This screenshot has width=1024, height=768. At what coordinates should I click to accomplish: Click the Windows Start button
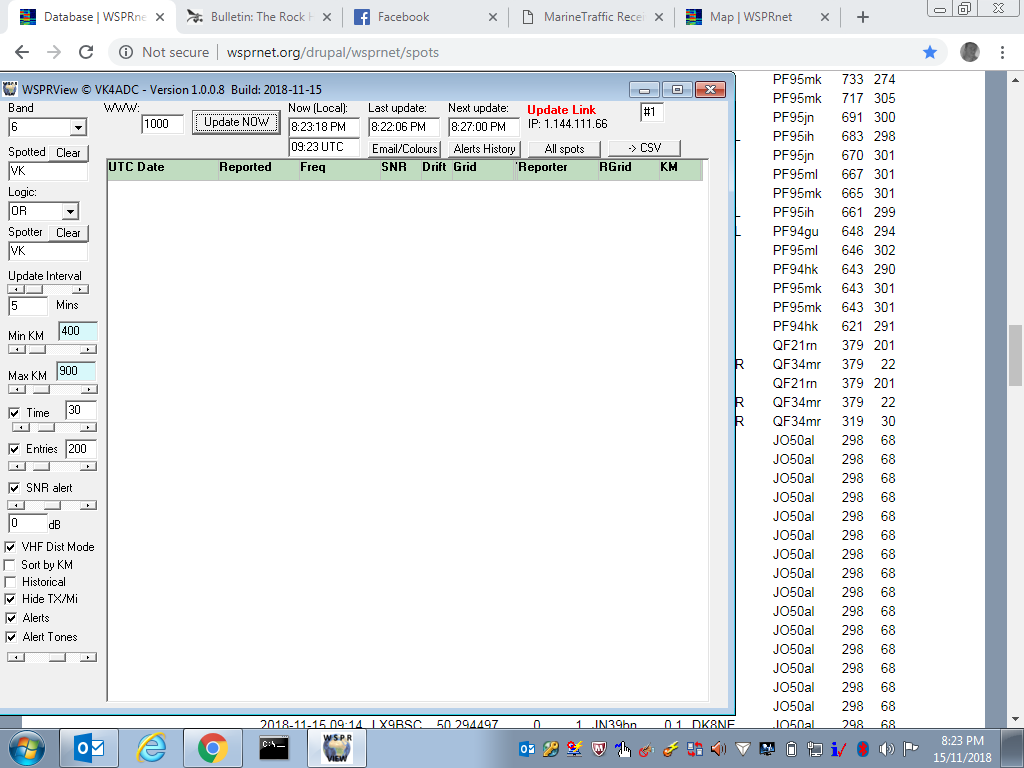coord(27,747)
